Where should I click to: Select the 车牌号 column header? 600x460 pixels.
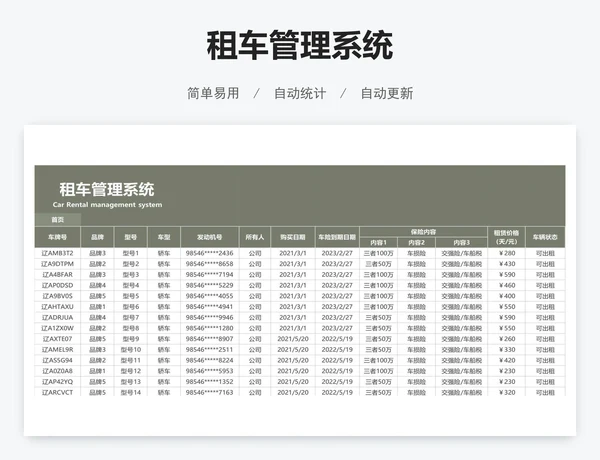coord(57,237)
